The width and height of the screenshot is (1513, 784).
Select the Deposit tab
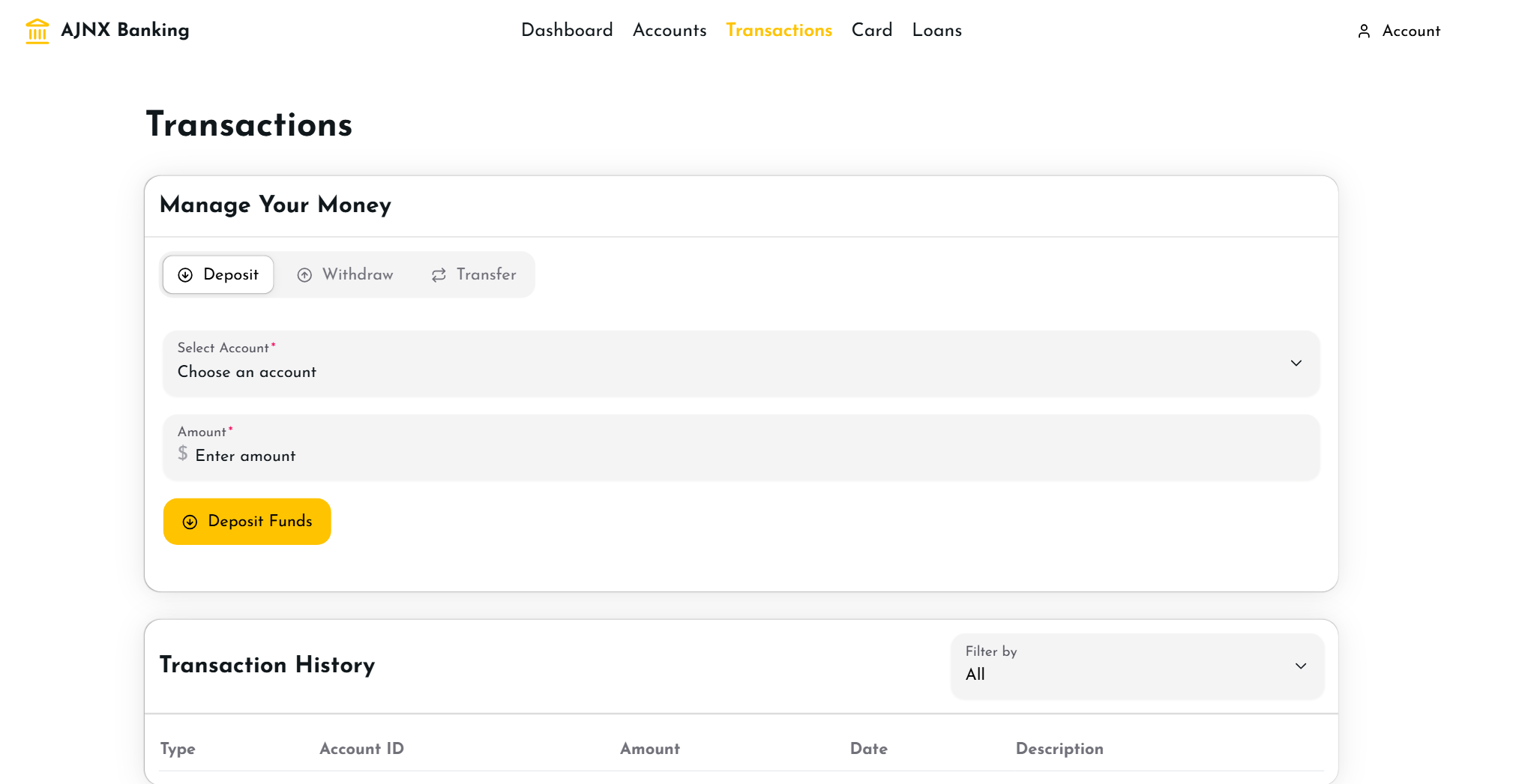[x=218, y=275]
